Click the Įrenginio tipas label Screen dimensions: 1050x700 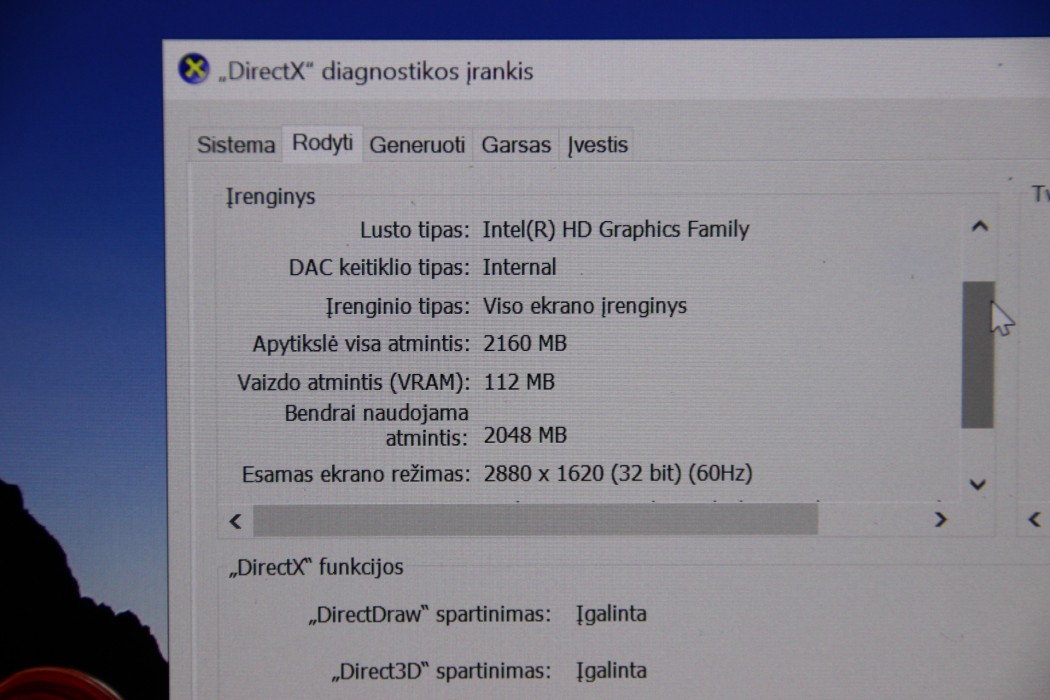398,307
